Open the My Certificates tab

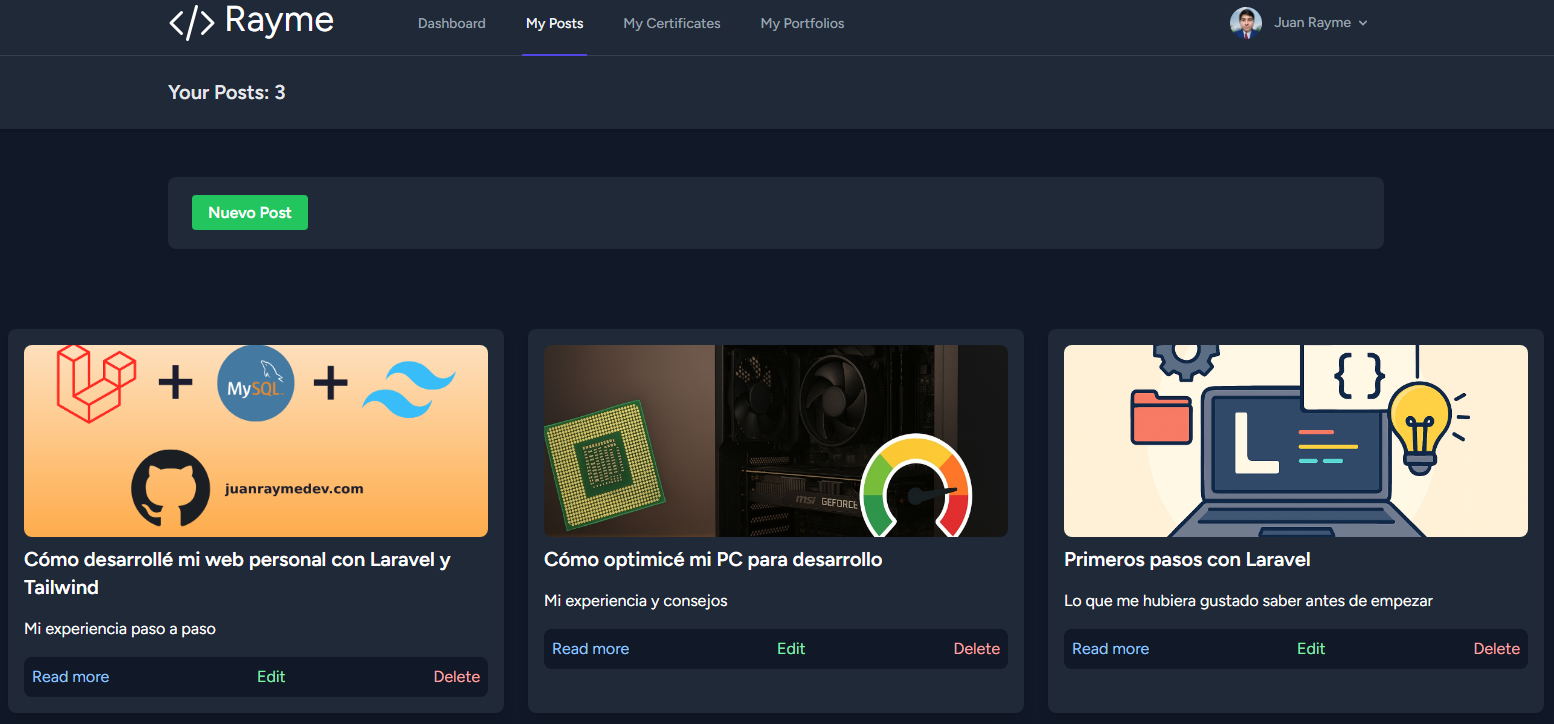[x=671, y=23]
